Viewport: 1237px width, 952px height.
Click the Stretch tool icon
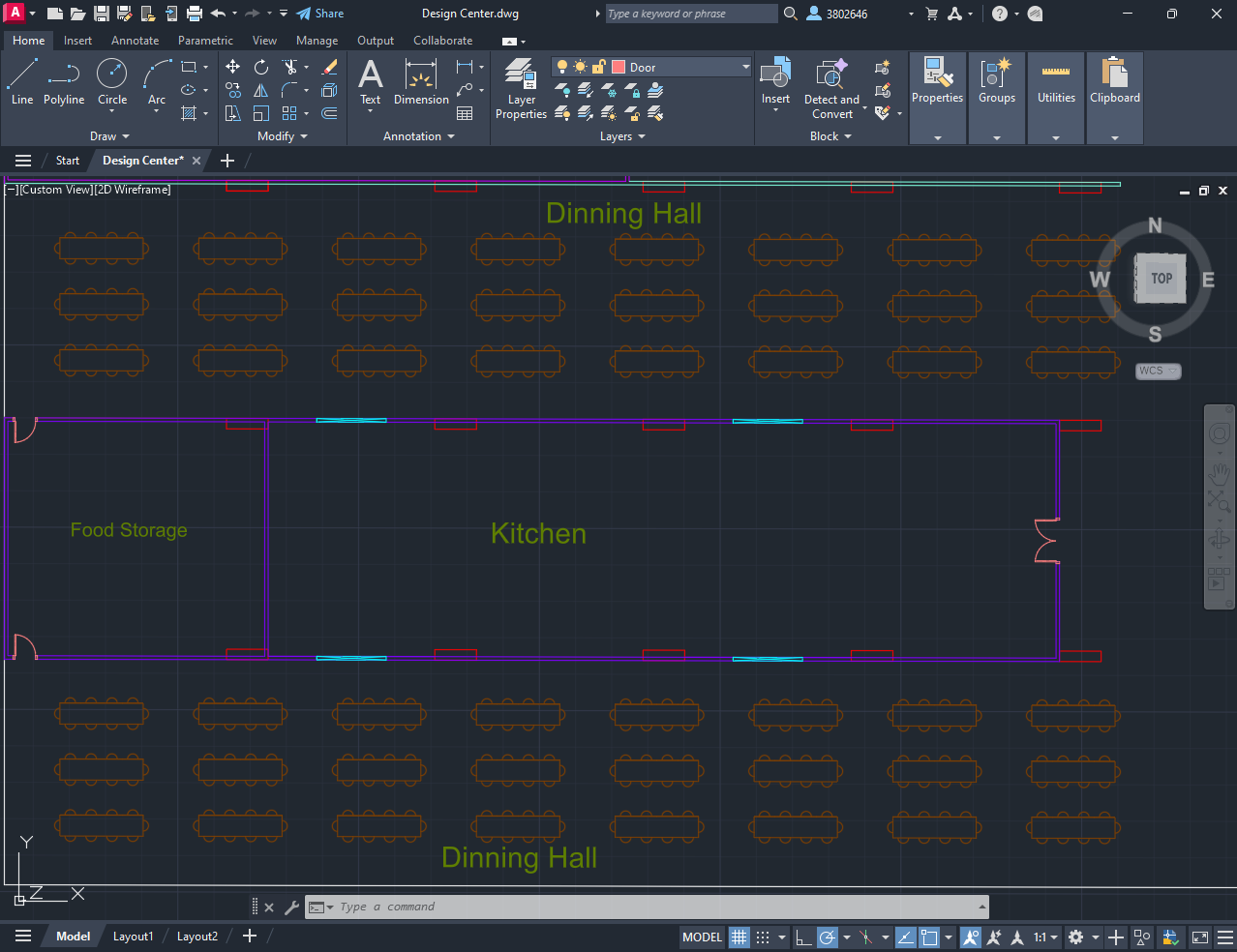coord(233,113)
